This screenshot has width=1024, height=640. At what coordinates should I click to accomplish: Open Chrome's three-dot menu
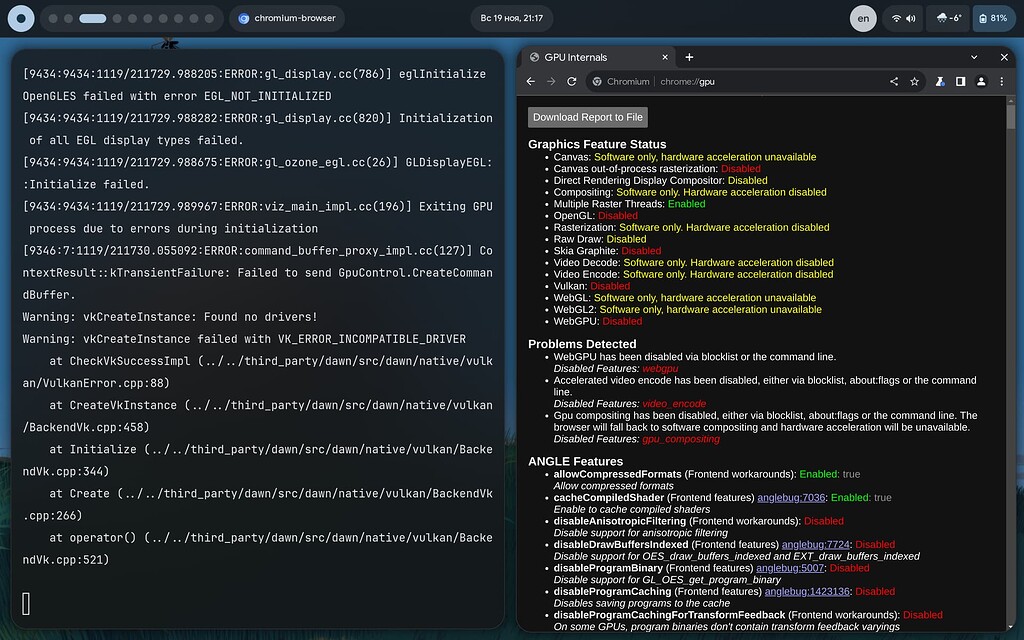click(1003, 81)
